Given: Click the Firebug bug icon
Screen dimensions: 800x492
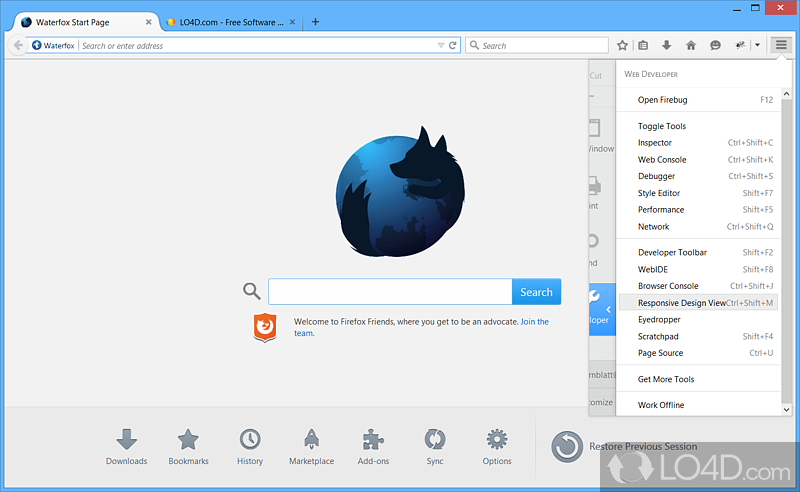Looking at the screenshot, I should point(740,45).
